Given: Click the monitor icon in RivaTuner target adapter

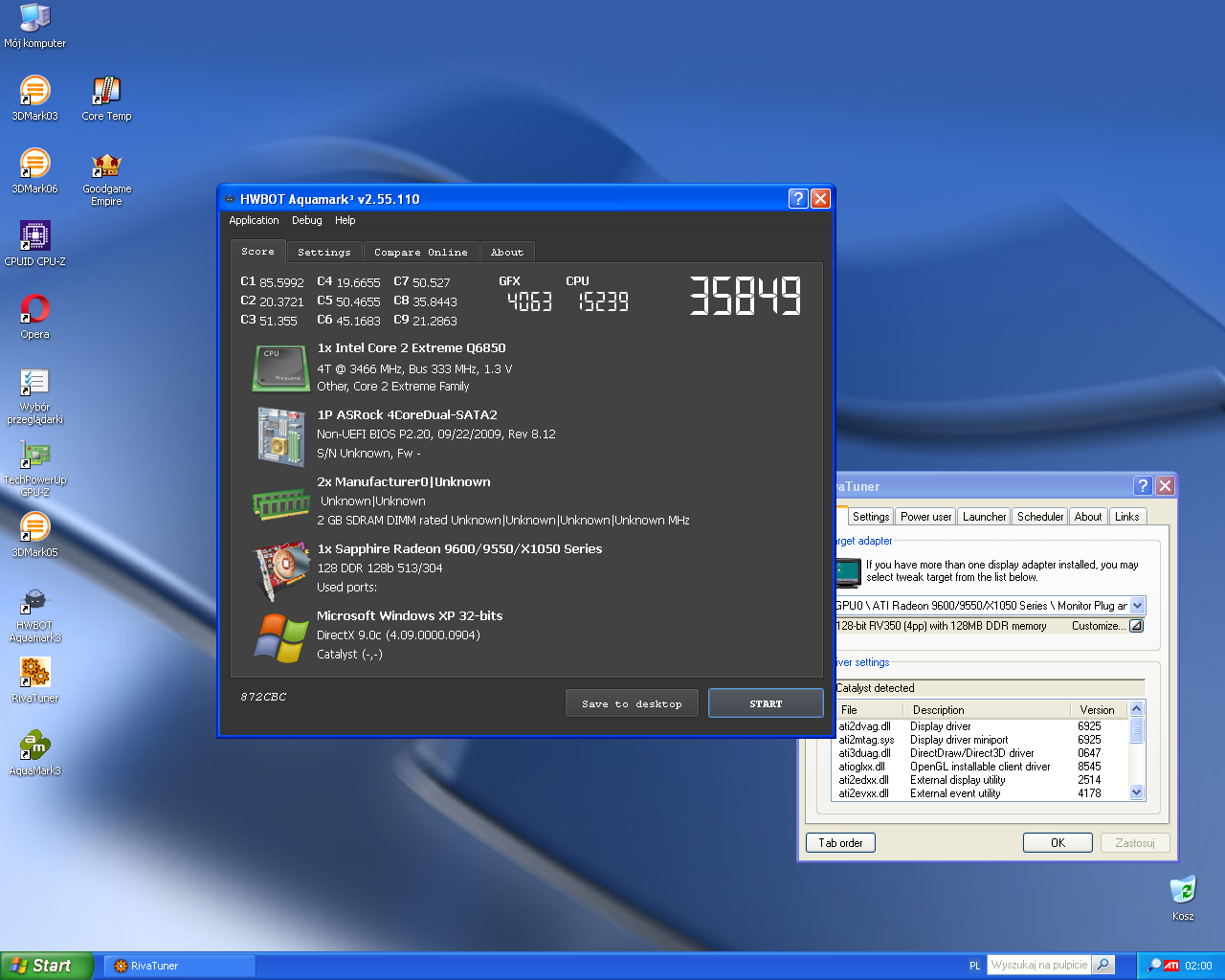Looking at the screenshot, I should pos(848,572).
